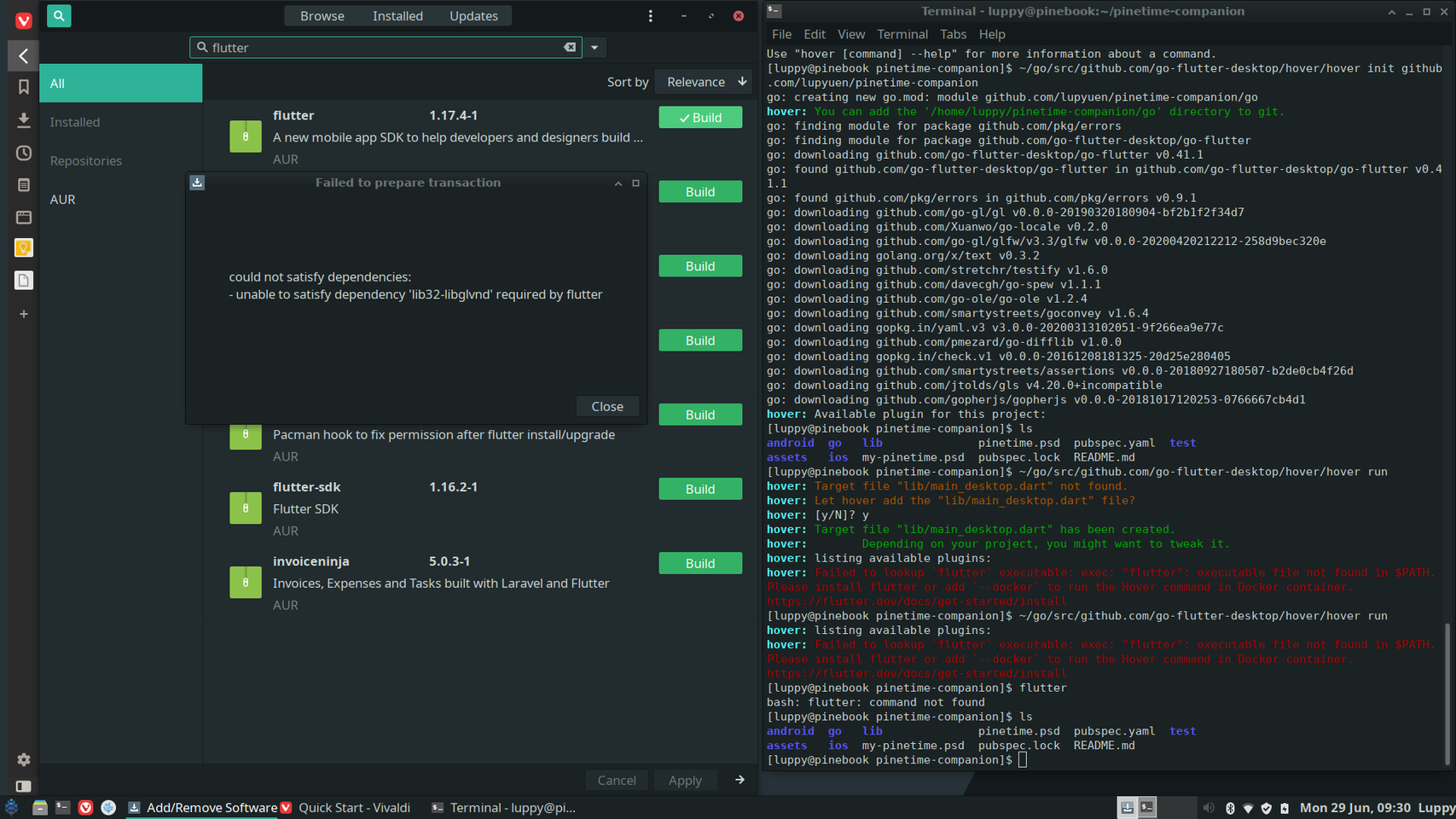Open Vivaldi downloads panel
Screen dimensions: 1456x819
[24, 120]
